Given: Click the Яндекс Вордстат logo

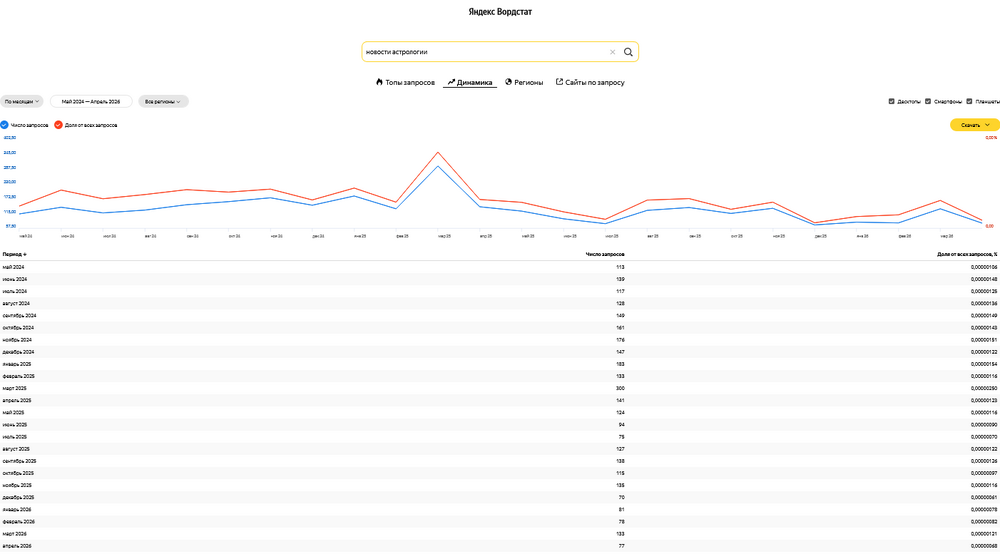Looking at the screenshot, I should [500, 11].
